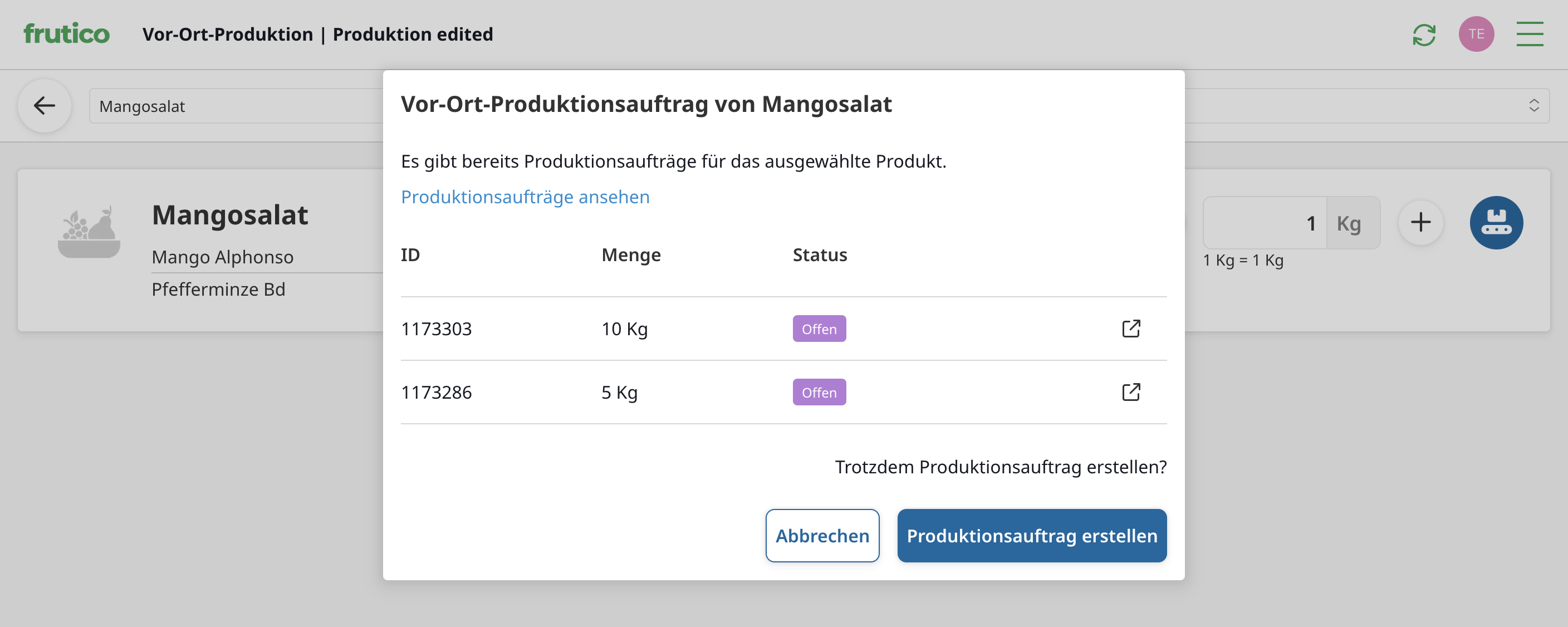Click the Offen status badge for 1173303
Screen dimensions: 1568x627
tap(819, 329)
